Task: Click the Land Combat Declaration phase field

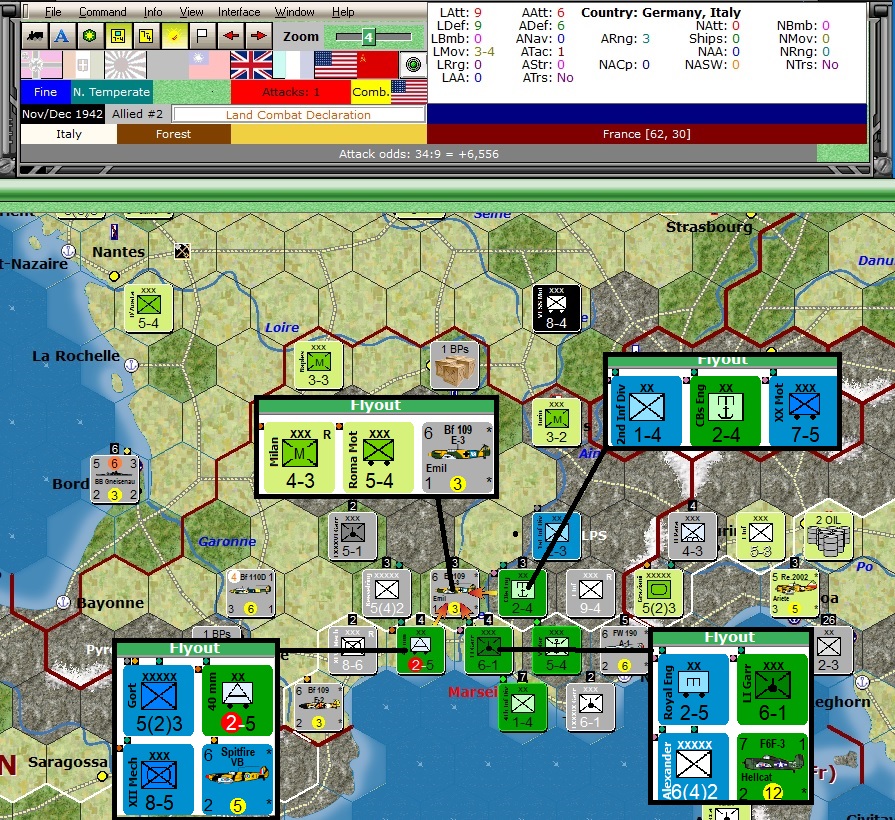Action: click(x=299, y=115)
